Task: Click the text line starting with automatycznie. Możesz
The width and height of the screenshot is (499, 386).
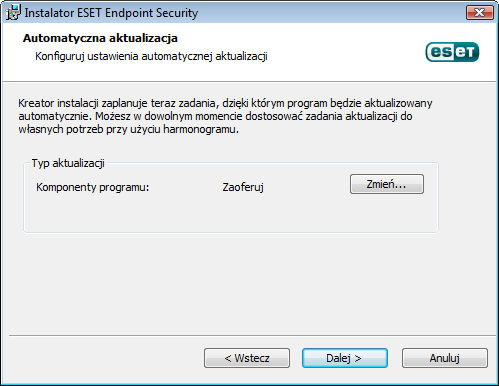Action: pos(215,116)
